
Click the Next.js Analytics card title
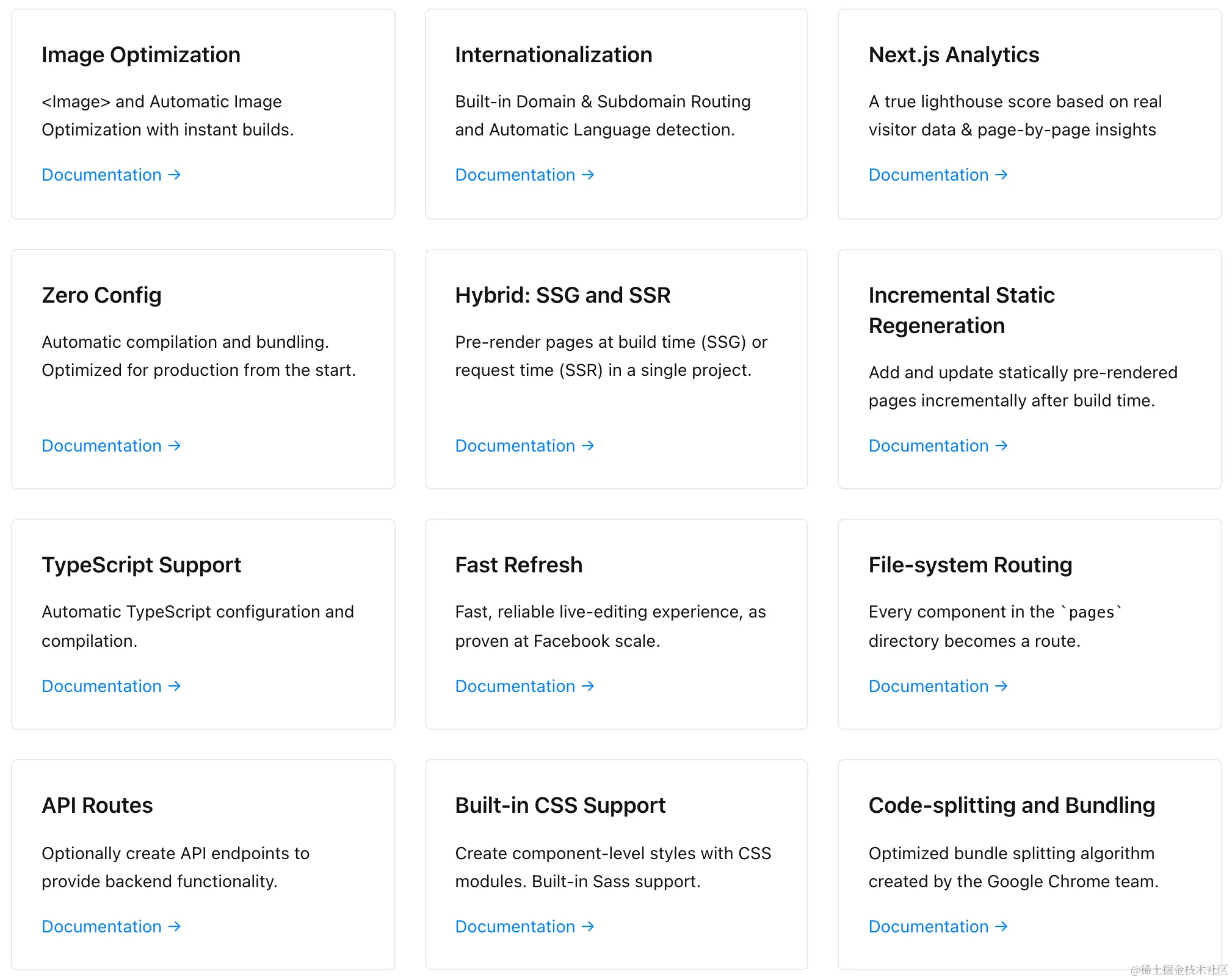(954, 55)
